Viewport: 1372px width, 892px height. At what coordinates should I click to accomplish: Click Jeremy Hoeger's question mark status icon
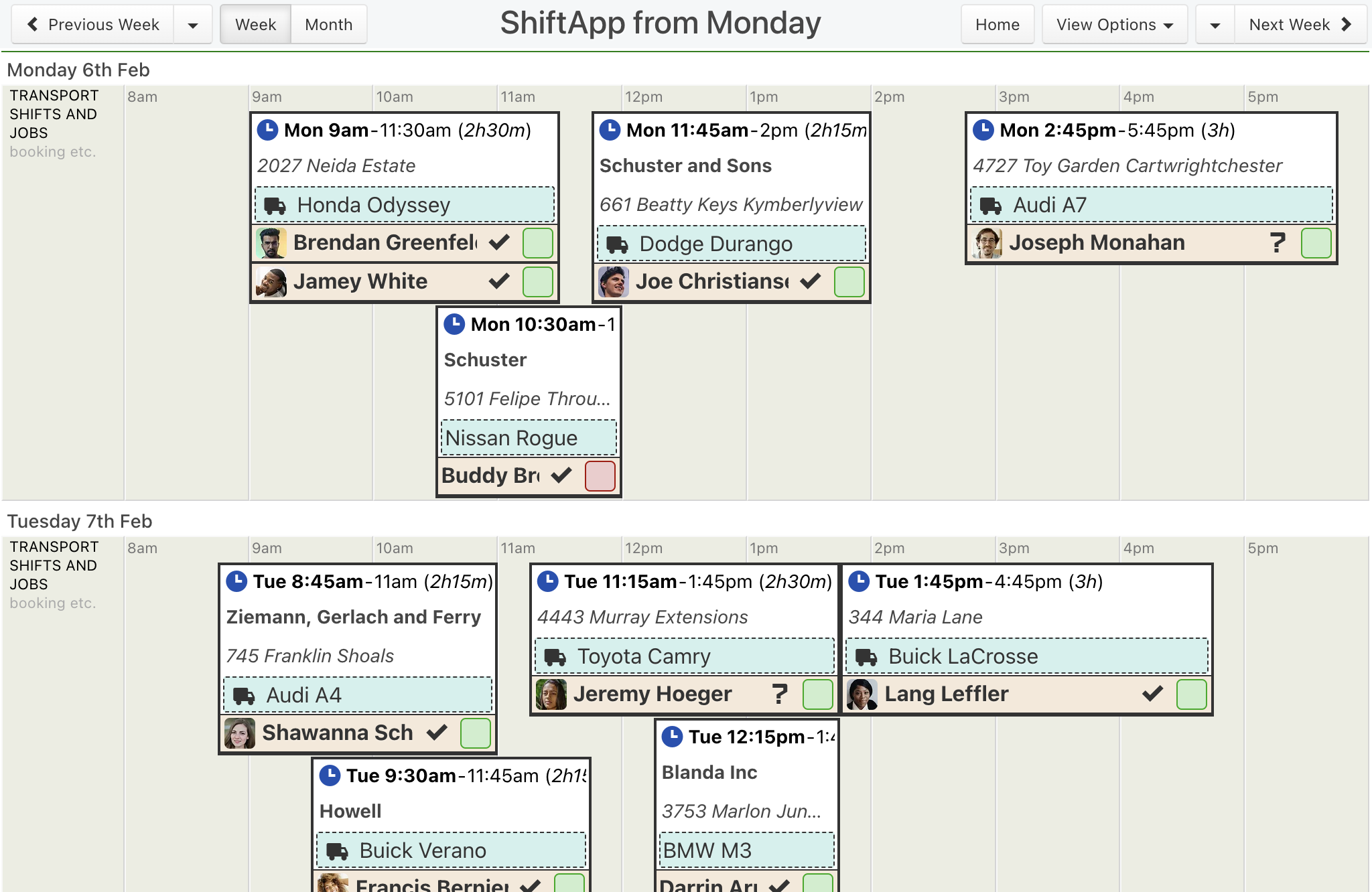coord(779,694)
